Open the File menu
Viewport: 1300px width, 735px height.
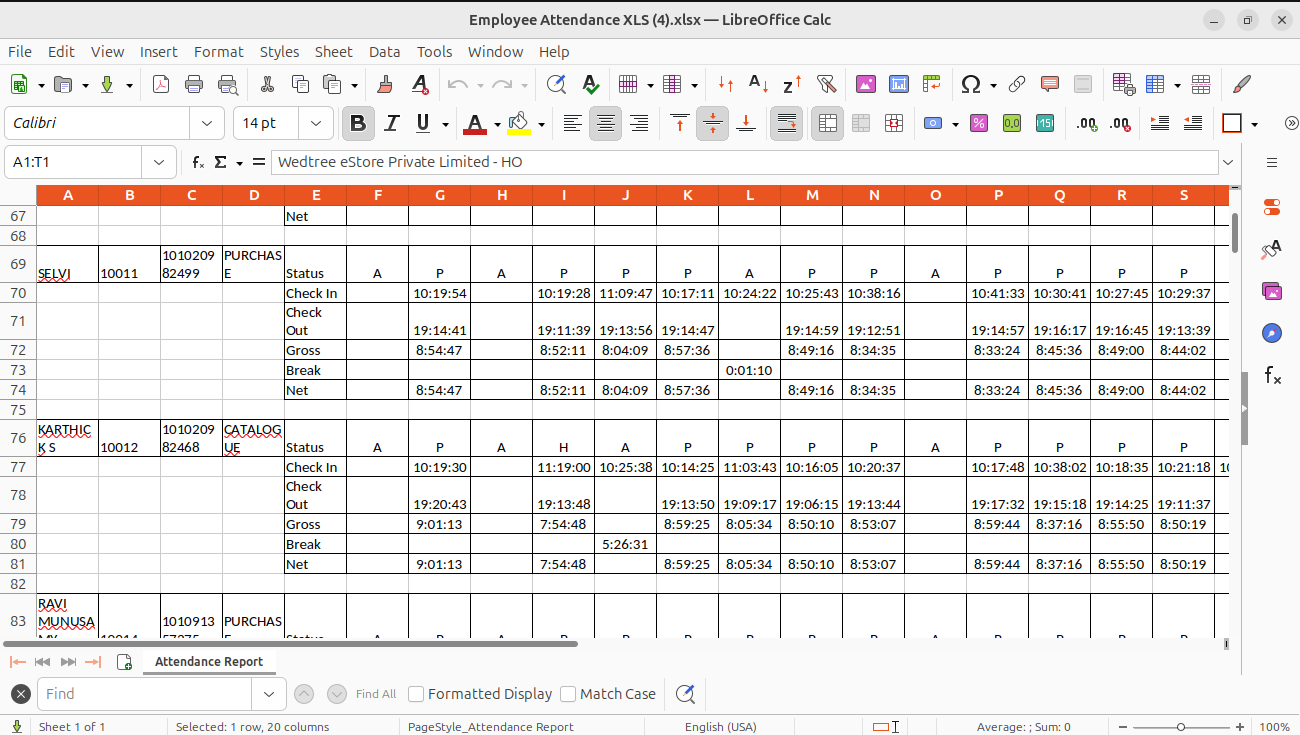coord(19,52)
